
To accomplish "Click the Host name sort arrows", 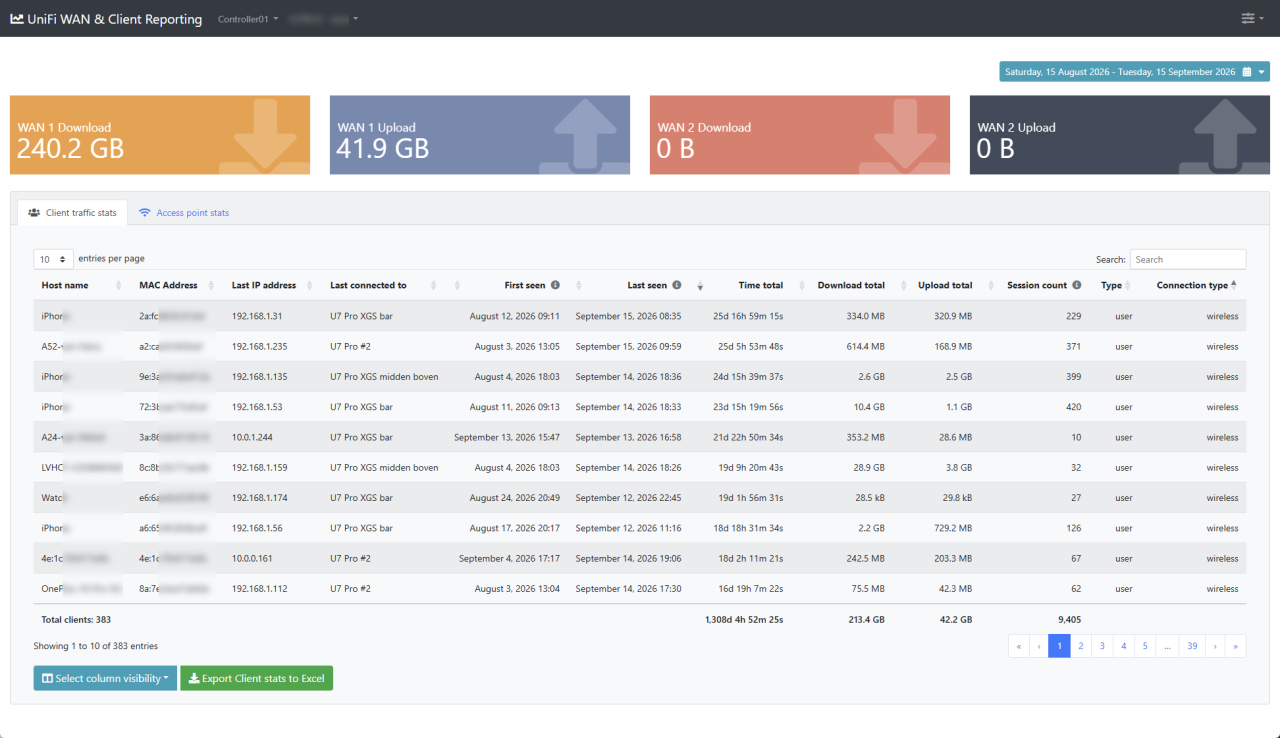I will coord(118,286).
